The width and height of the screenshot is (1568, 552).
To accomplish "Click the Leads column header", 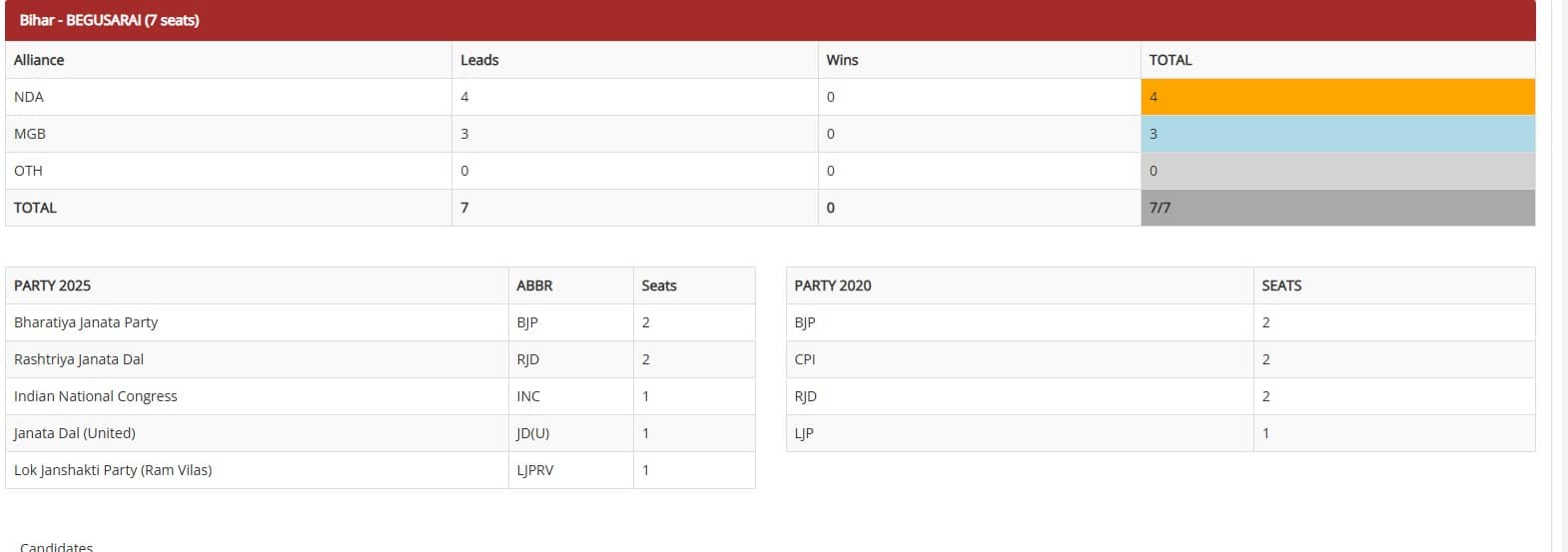I will (479, 60).
